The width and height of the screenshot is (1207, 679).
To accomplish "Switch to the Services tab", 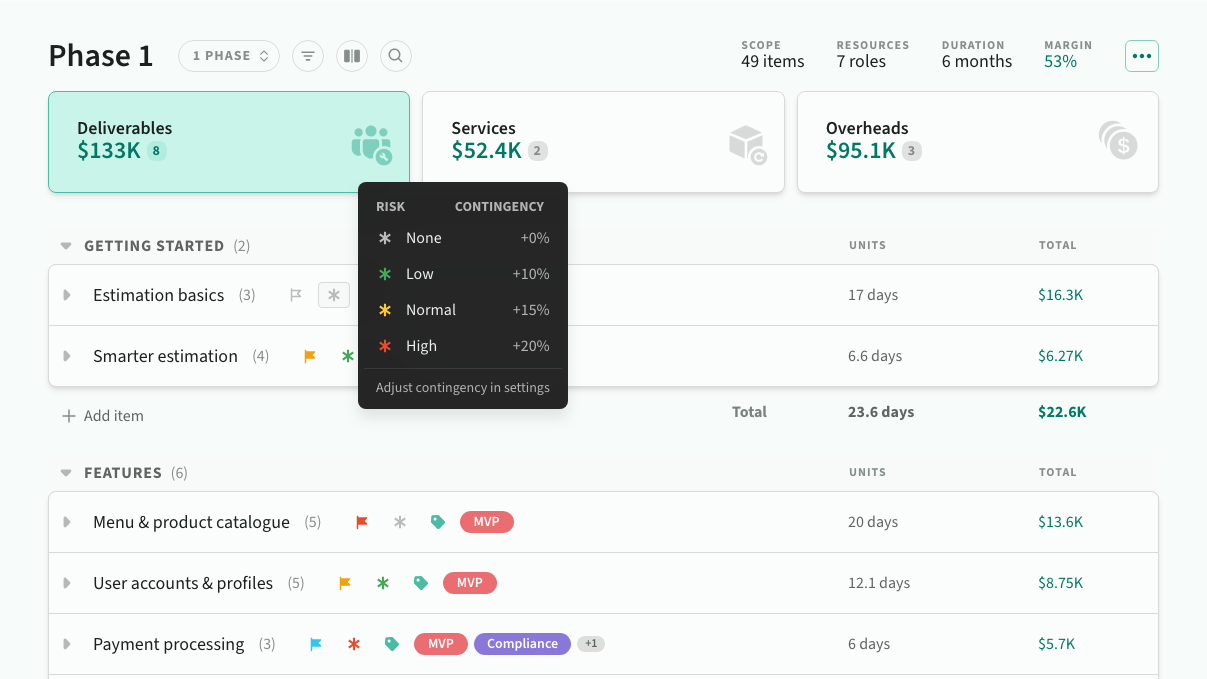I will coord(602,142).
